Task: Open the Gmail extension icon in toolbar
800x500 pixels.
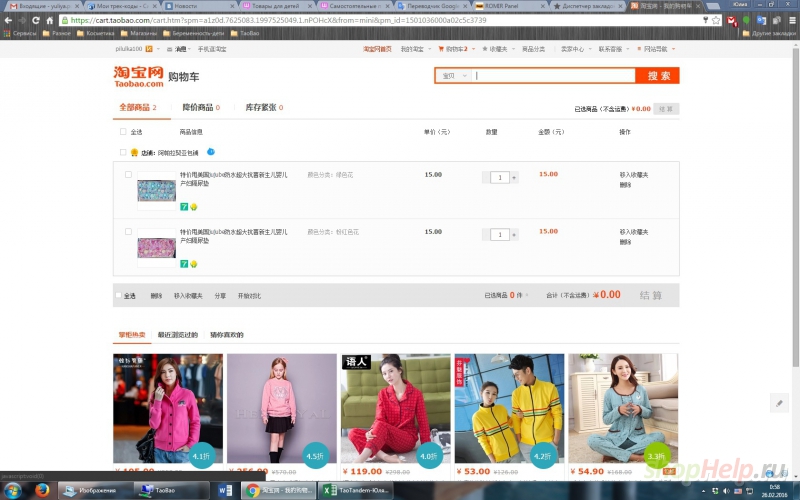Action: click(732, 21)
